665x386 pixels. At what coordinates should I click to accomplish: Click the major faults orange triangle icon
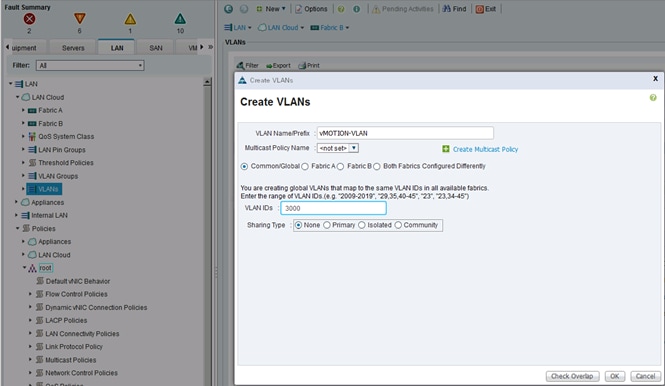(x=80, y=19)
